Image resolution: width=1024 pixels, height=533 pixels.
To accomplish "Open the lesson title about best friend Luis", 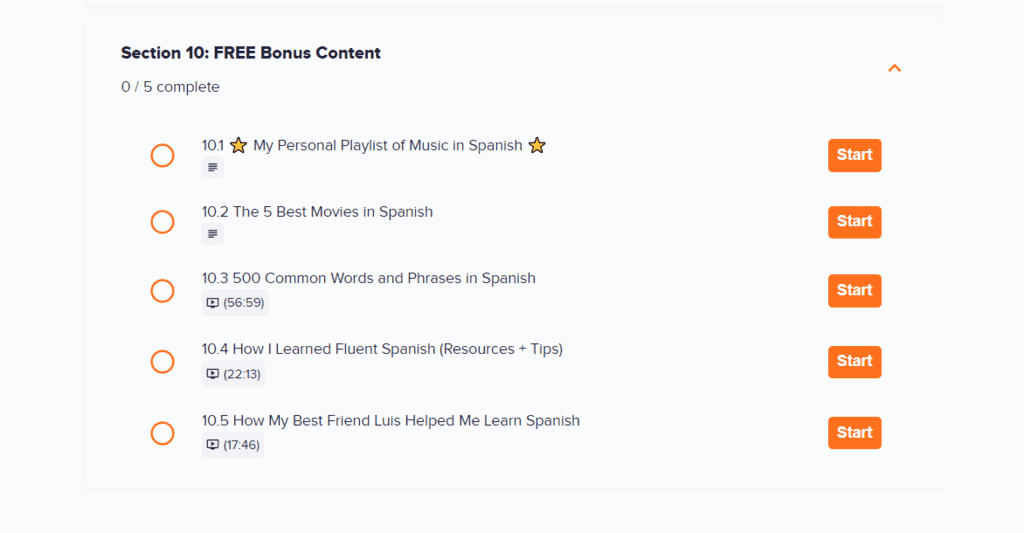I will pos(390,421).
